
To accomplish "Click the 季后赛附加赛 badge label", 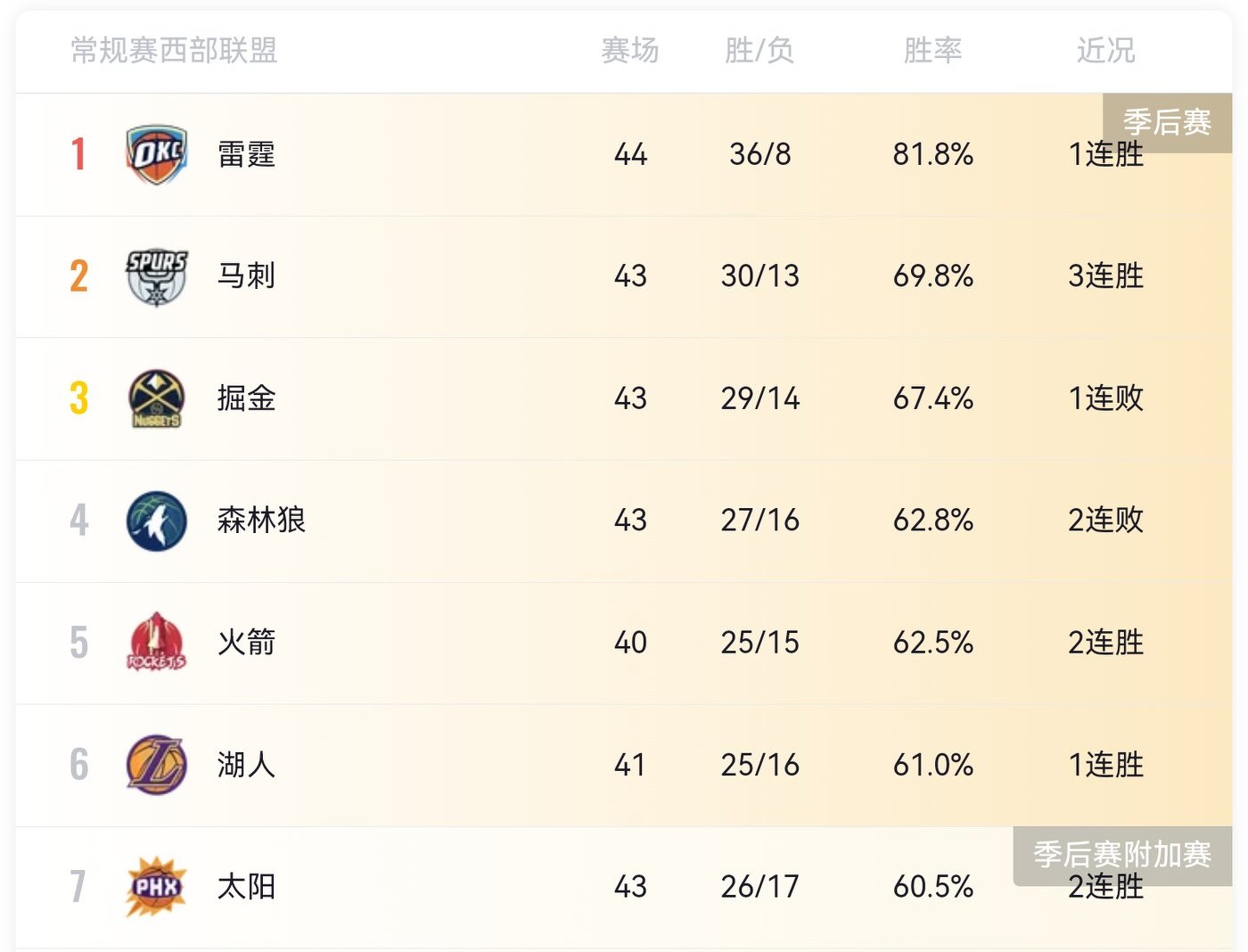I will [1122, 854].
